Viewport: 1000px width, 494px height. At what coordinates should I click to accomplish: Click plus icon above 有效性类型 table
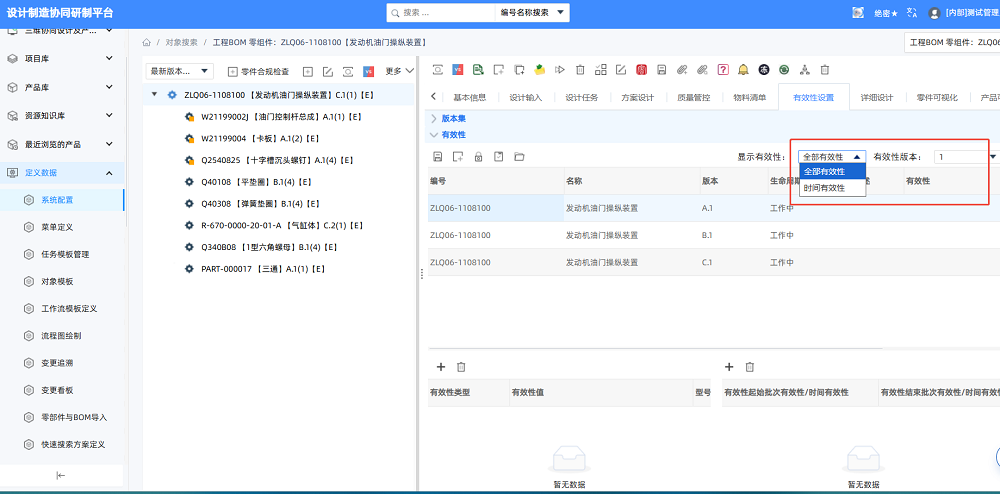pos(441,367)
